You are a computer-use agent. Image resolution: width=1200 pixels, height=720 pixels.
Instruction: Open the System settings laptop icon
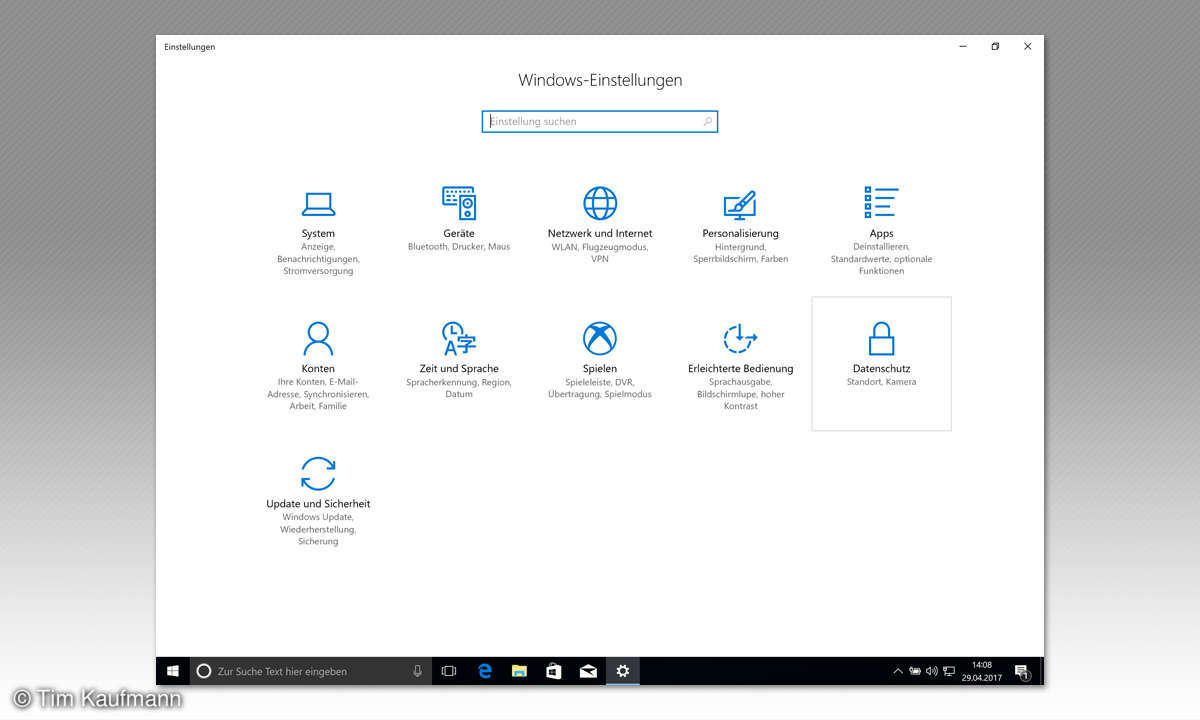[x=318, y=204]
